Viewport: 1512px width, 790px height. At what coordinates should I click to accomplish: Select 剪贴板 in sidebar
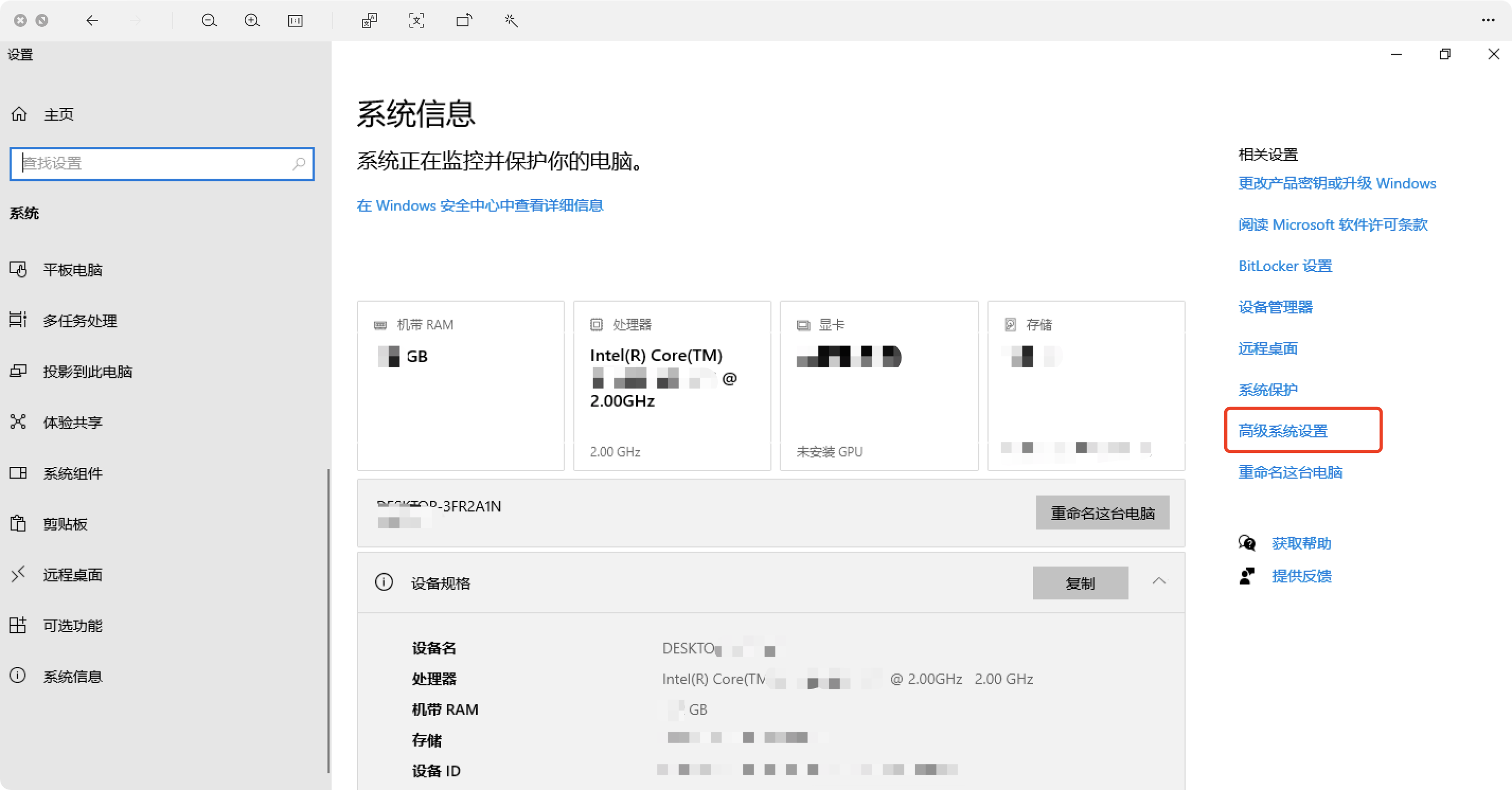point(65,524)
